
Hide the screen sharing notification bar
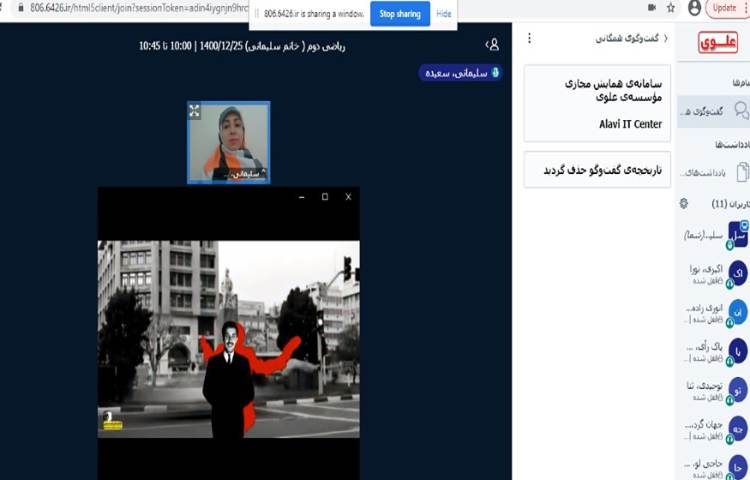pos(444,14)
